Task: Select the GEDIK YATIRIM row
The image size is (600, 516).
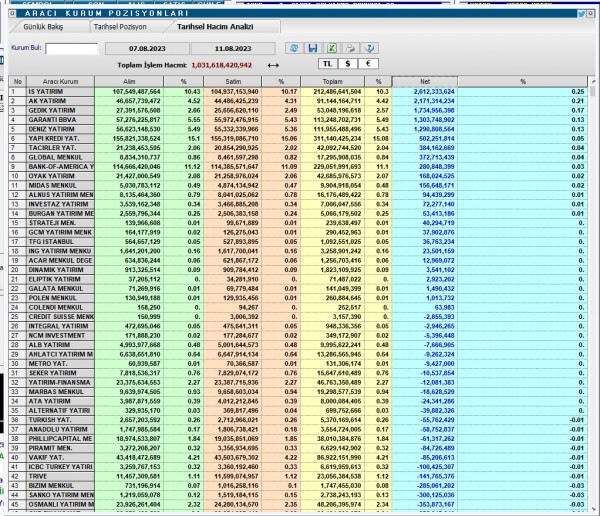Action: coord(298,110)
